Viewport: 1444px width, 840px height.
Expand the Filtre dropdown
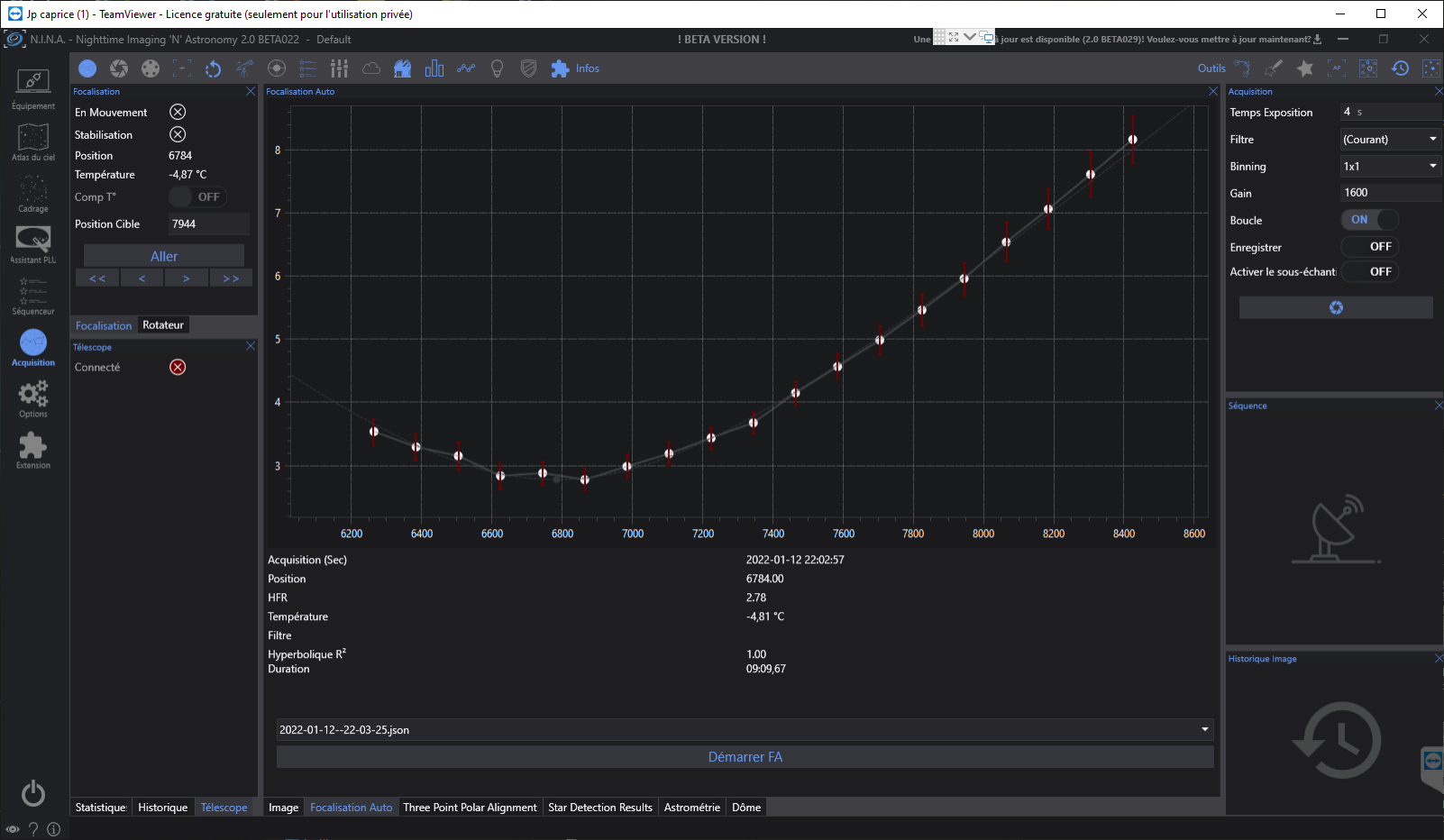tap(1391, 139)
